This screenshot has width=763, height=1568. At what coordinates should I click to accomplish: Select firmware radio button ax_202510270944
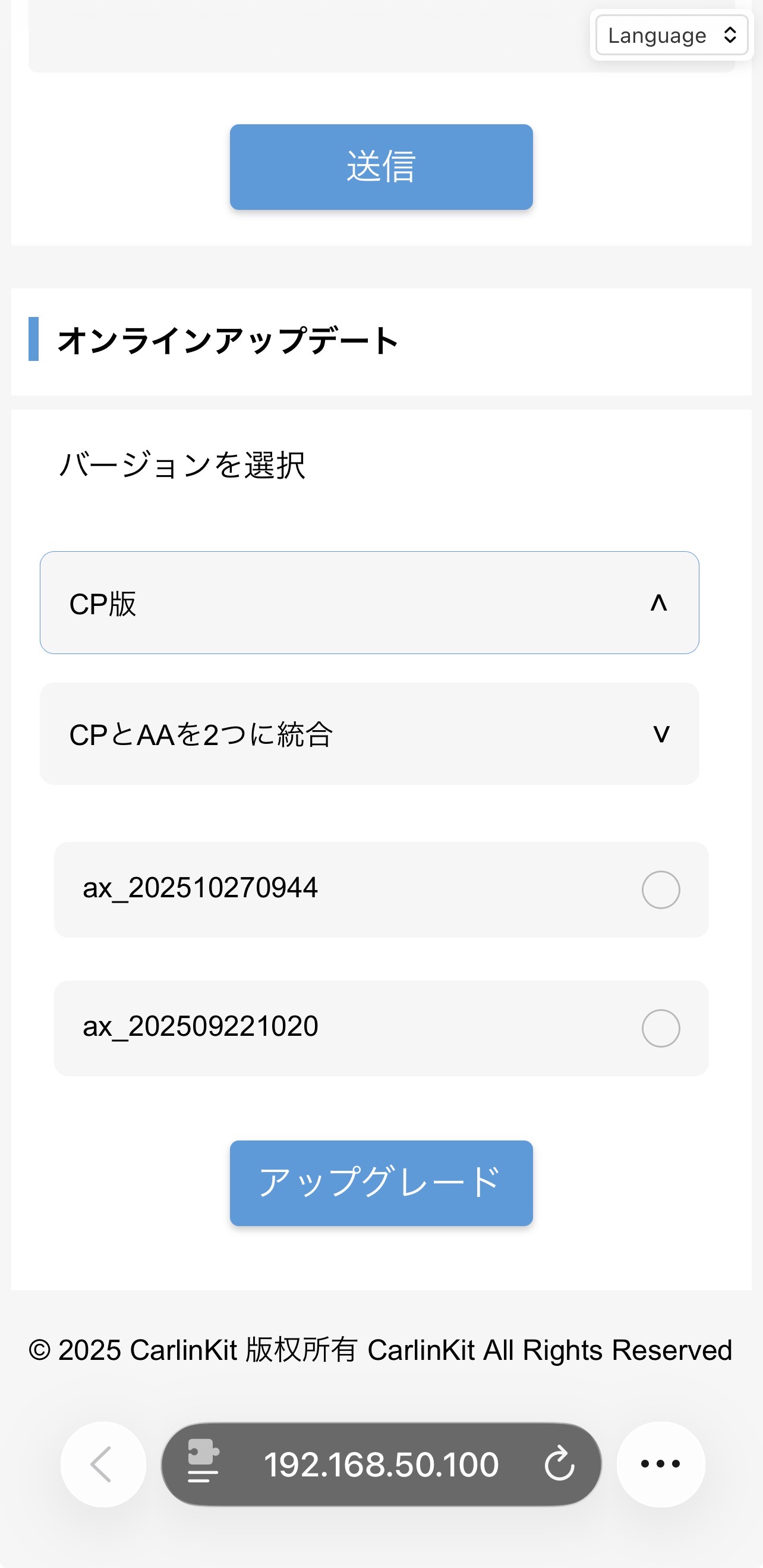(660, 890)
